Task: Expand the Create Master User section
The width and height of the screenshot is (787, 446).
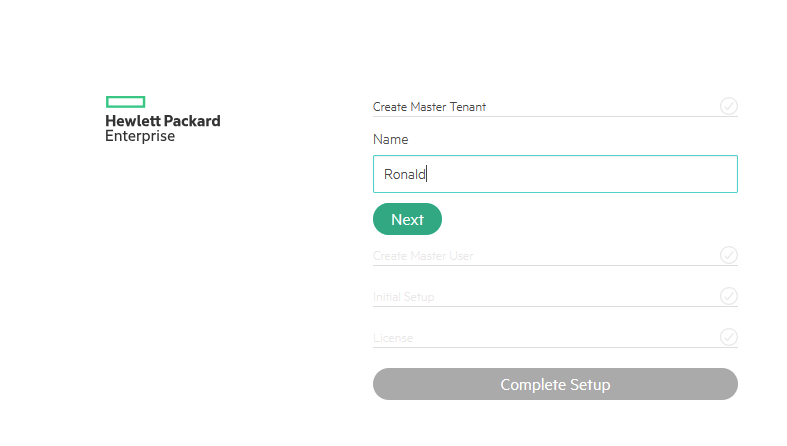Action: click(423, 256)
